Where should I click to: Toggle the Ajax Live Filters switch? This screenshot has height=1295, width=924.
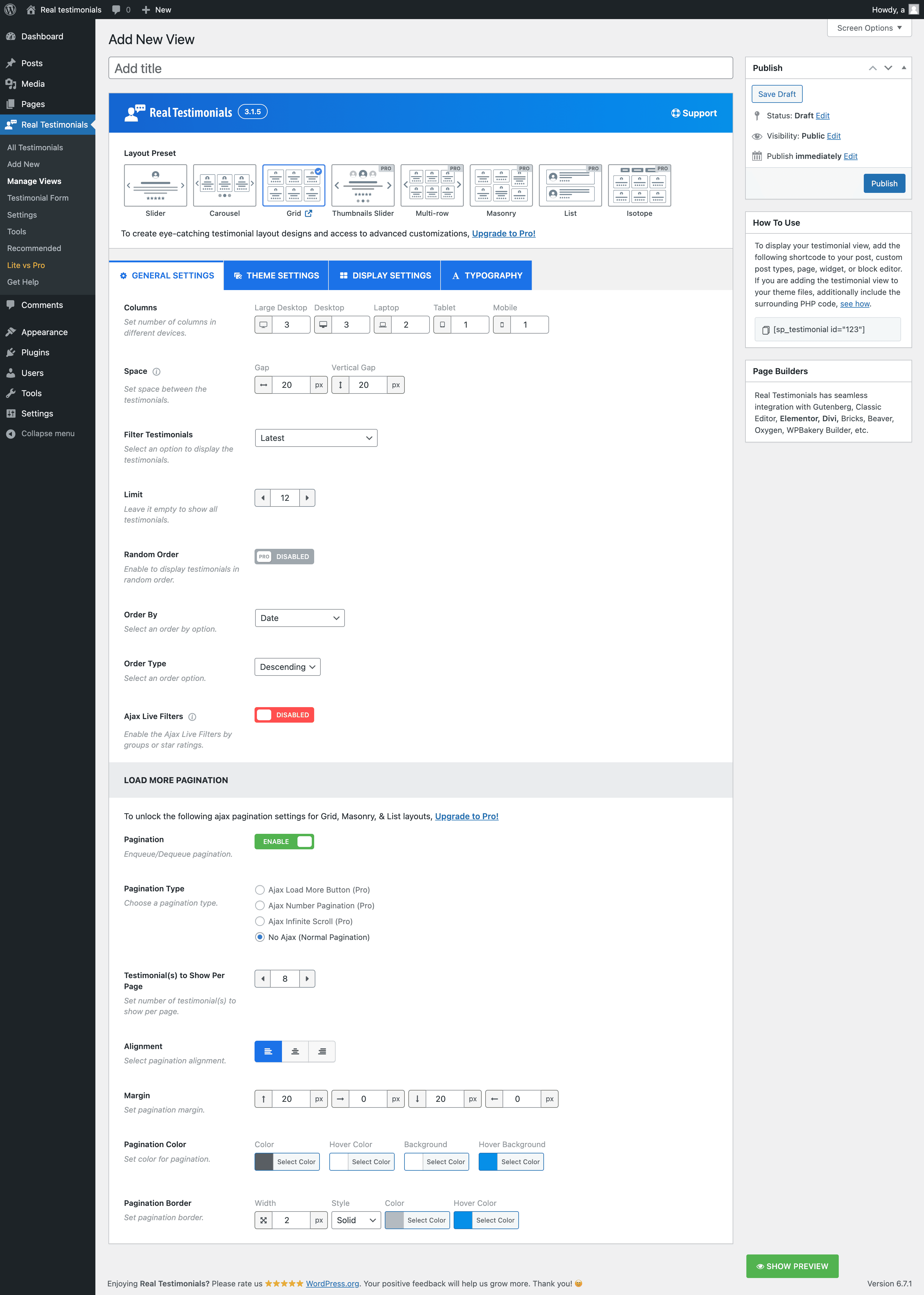tap(284, 715)
